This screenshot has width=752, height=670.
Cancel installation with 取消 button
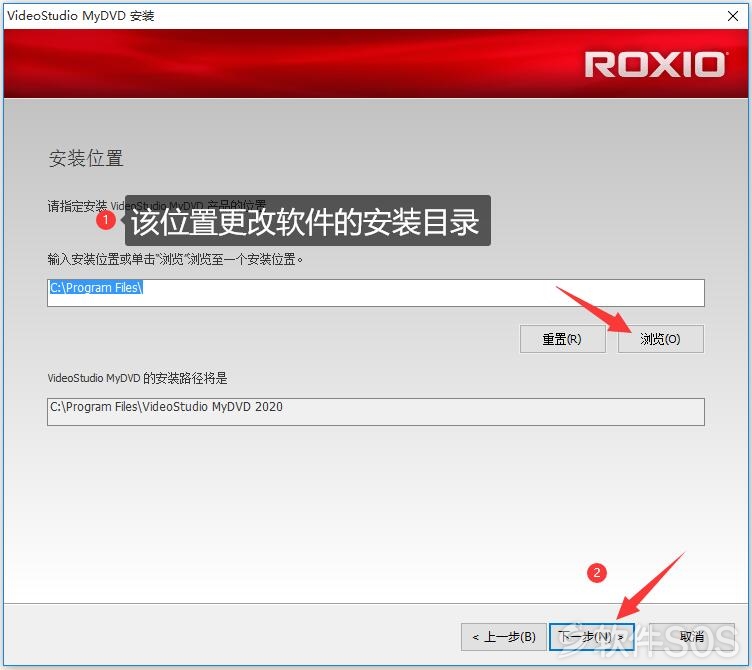point(692,636)
